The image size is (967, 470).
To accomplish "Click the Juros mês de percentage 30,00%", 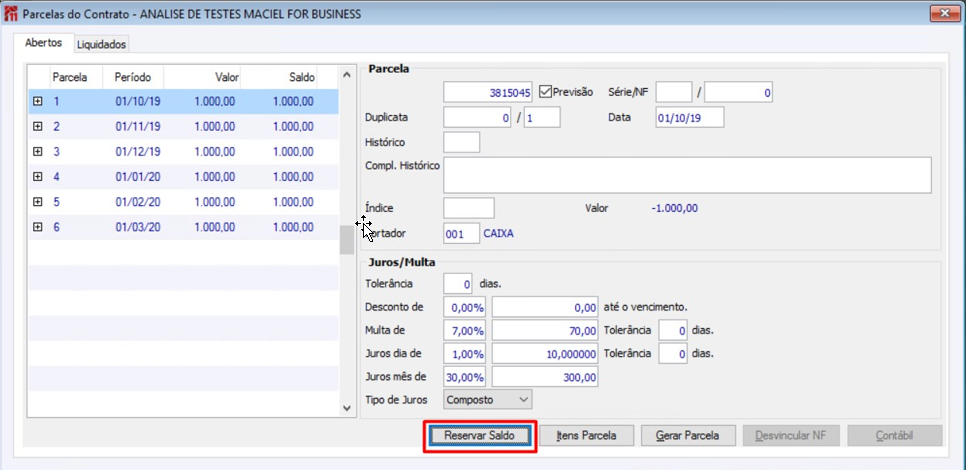I will [464, 377].
